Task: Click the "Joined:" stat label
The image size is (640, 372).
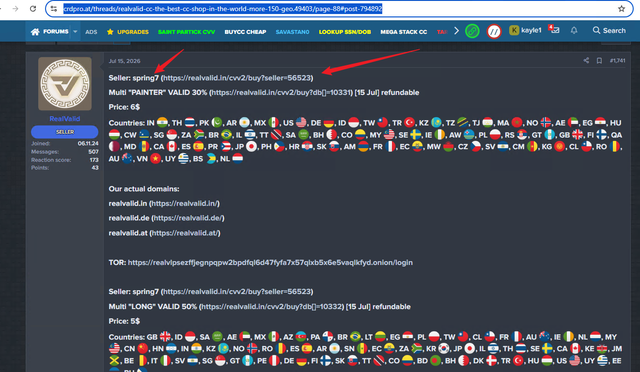Action: pyautogui.click(x=40, y=144)
